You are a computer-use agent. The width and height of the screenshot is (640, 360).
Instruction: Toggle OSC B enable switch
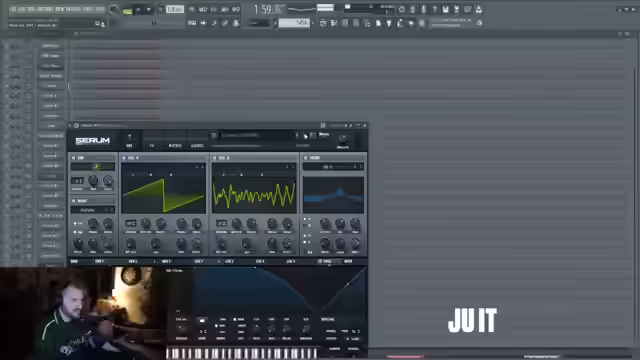(215, 158)
